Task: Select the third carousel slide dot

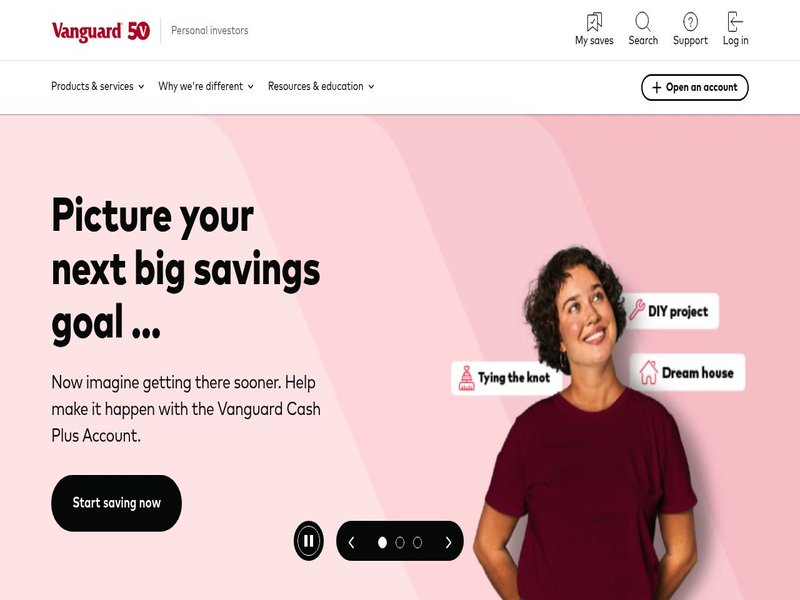Action: [x=417, y=542]
